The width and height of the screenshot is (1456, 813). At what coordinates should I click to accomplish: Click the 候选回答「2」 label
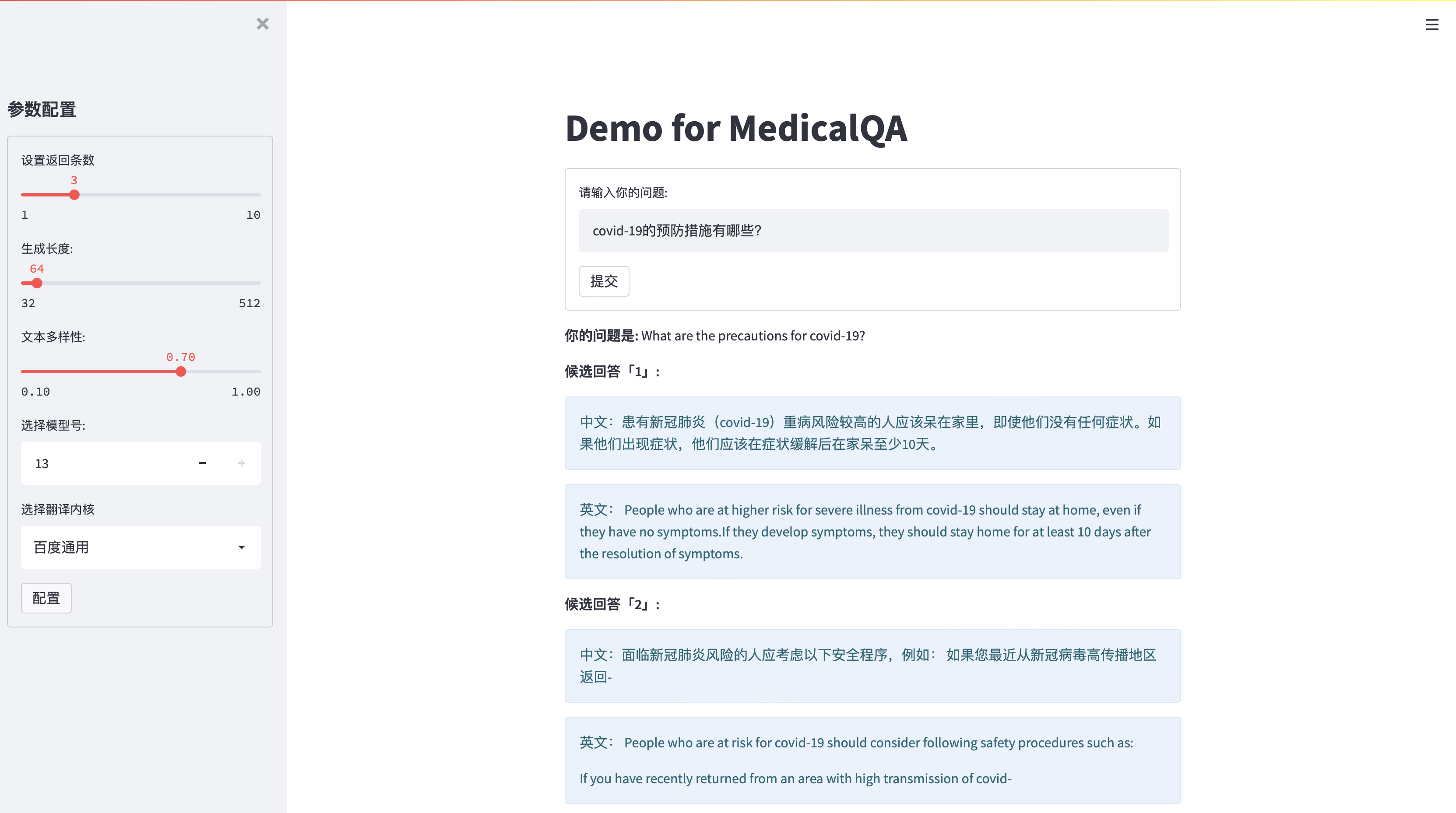click(x=613, y=605)
